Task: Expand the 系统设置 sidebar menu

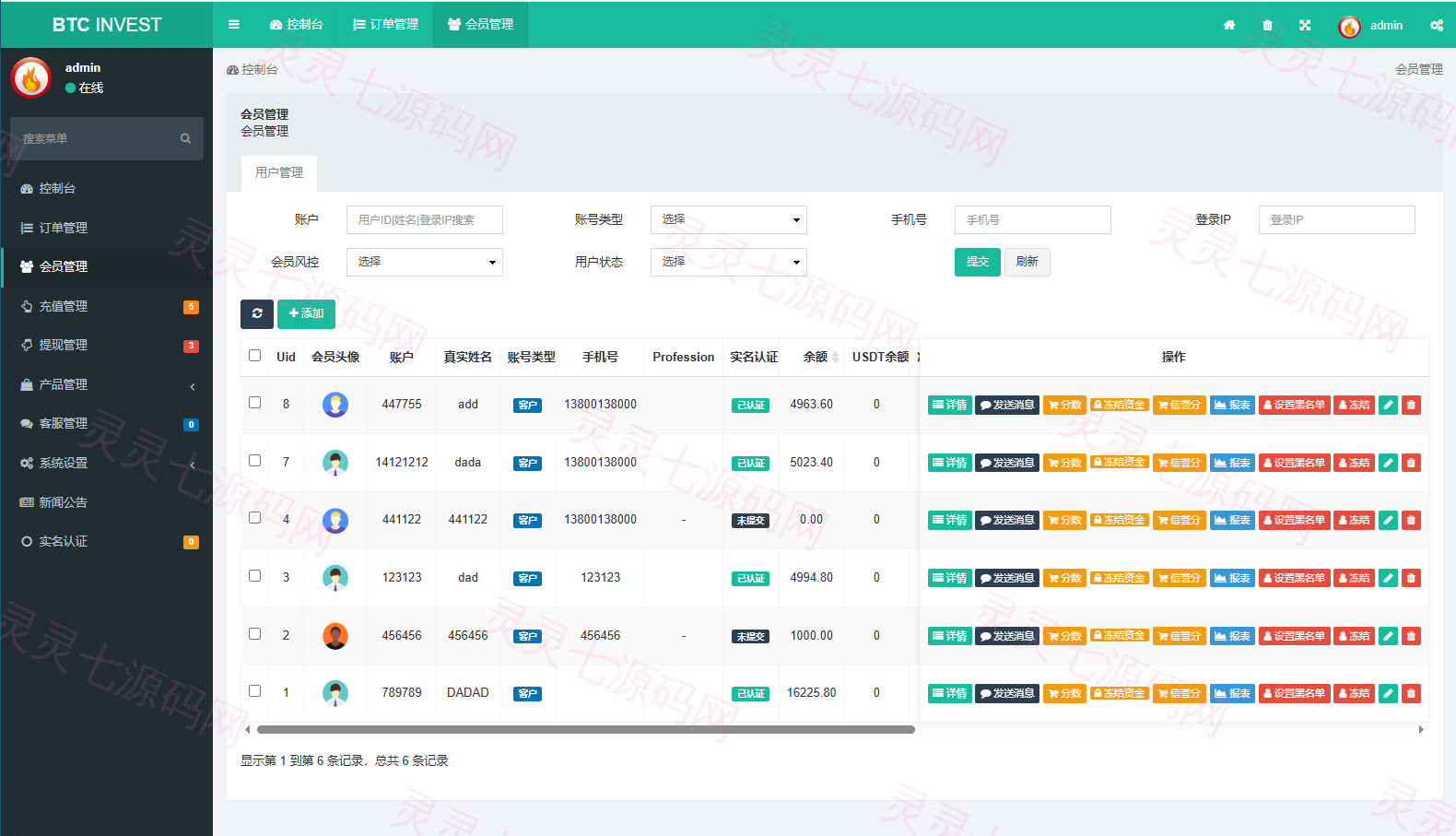Action: [x=107, y=463]
